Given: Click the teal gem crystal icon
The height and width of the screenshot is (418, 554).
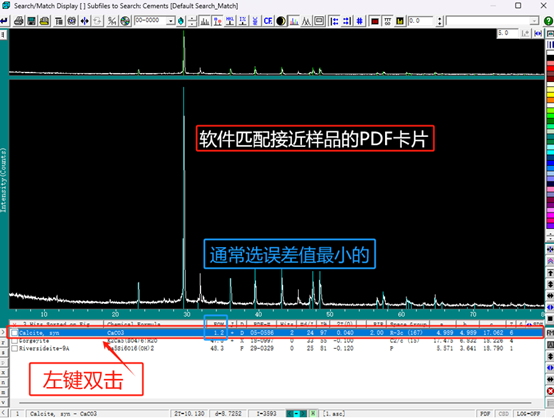Looking at the screenshot, I should [181, 21].
